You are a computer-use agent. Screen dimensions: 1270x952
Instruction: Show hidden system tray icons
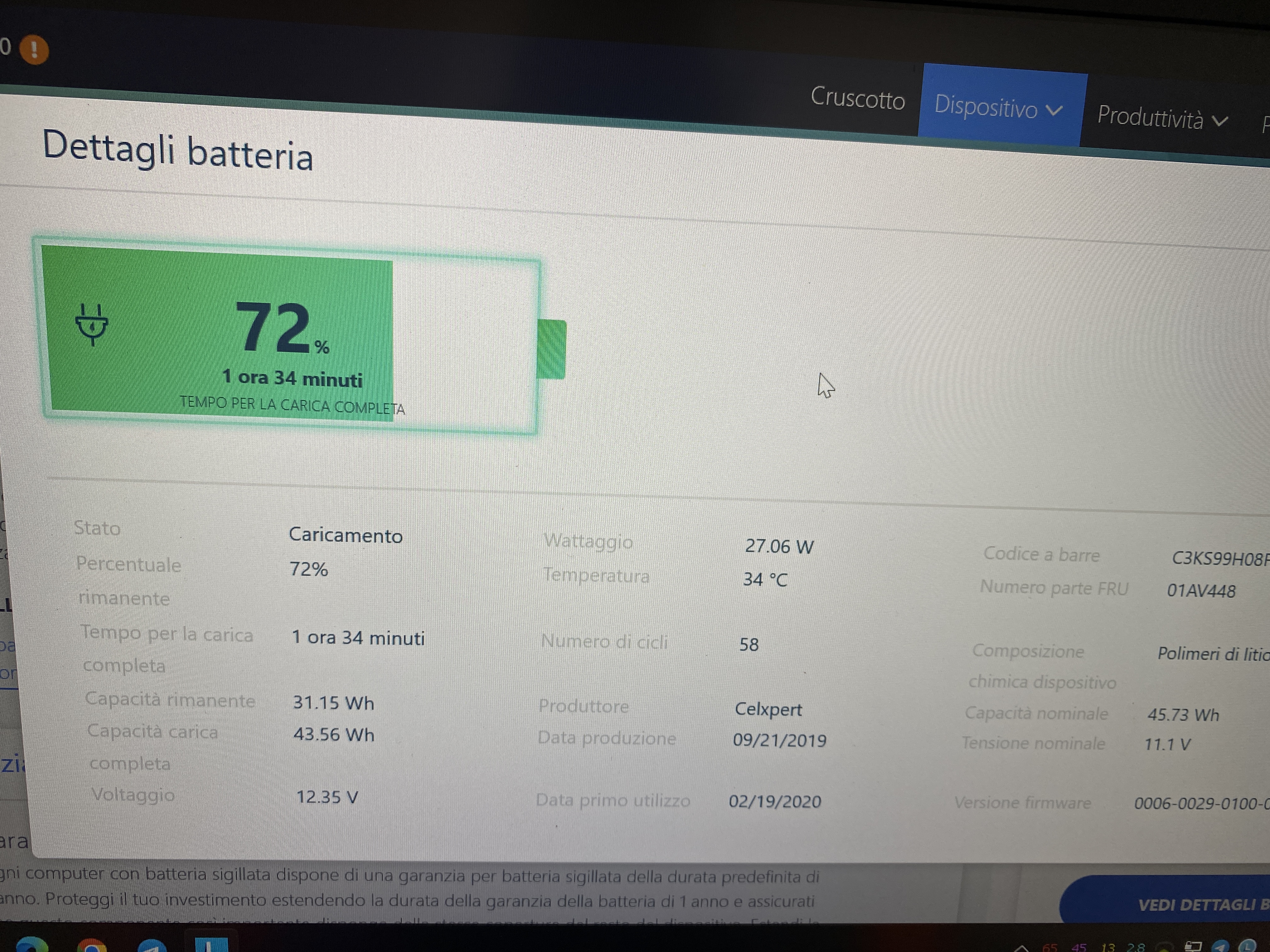1021,947
